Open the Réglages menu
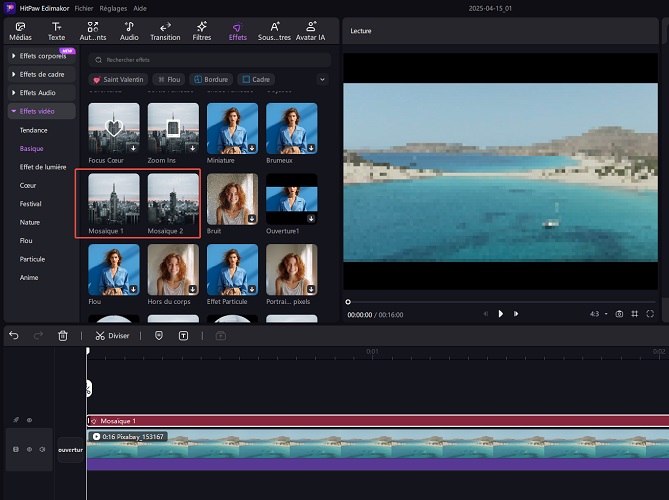Image resolution: width=669 pixels, height=500 pixels. [x=113, y=8]
